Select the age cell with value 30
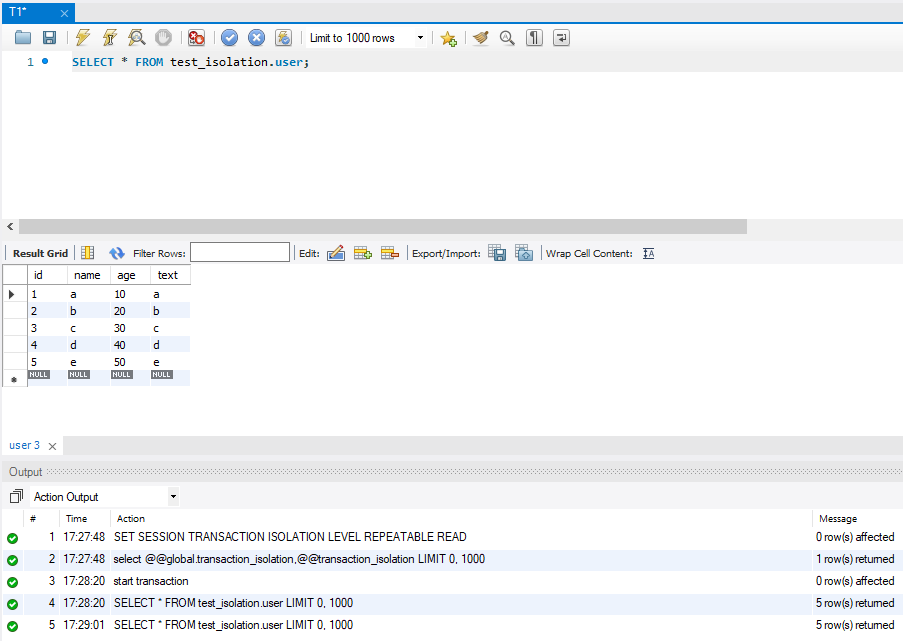This screenshot has width=903, height=641. click(x=130, y=328)
